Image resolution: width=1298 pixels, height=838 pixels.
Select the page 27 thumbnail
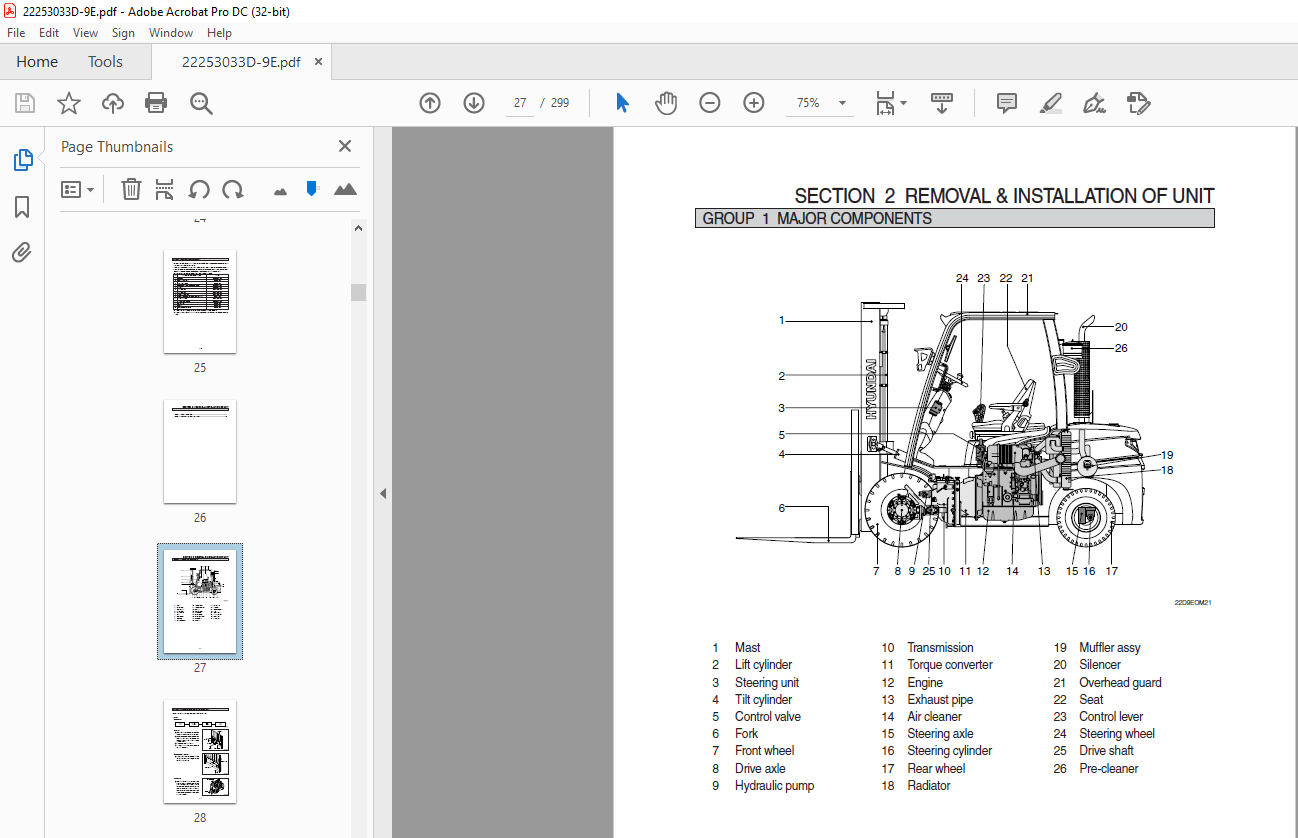coord(200,601)
